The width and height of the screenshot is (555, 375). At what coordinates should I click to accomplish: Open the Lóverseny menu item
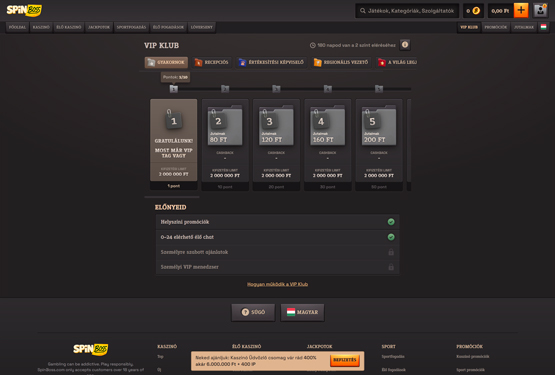click(x=202, y=27)
